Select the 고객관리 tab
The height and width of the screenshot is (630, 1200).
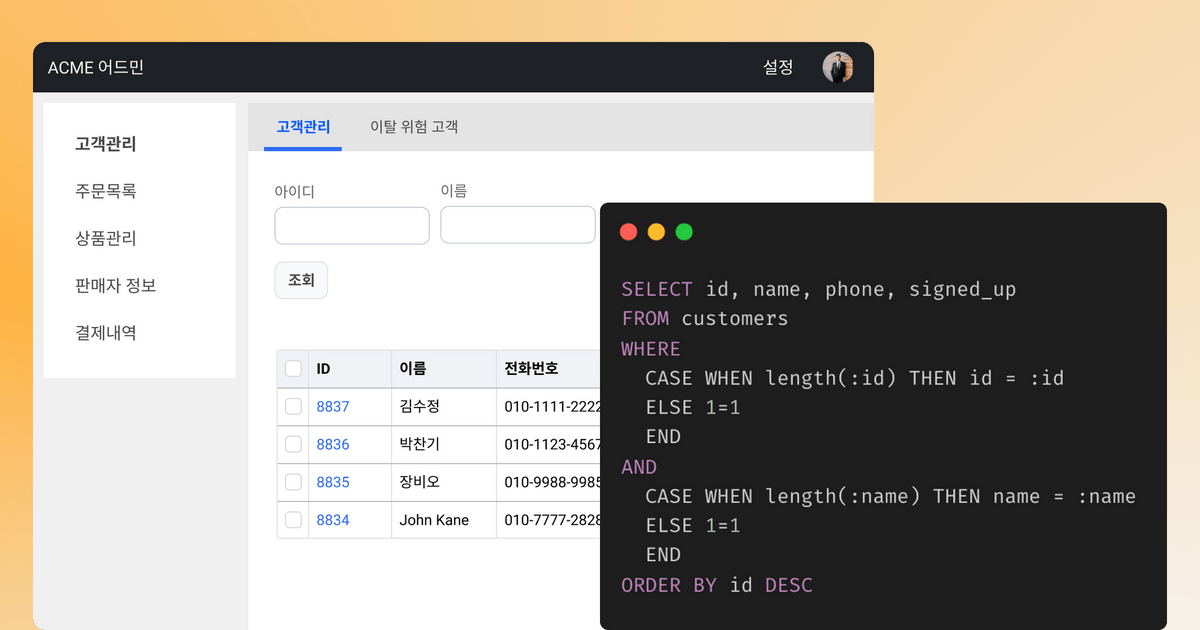click(303, 127)
